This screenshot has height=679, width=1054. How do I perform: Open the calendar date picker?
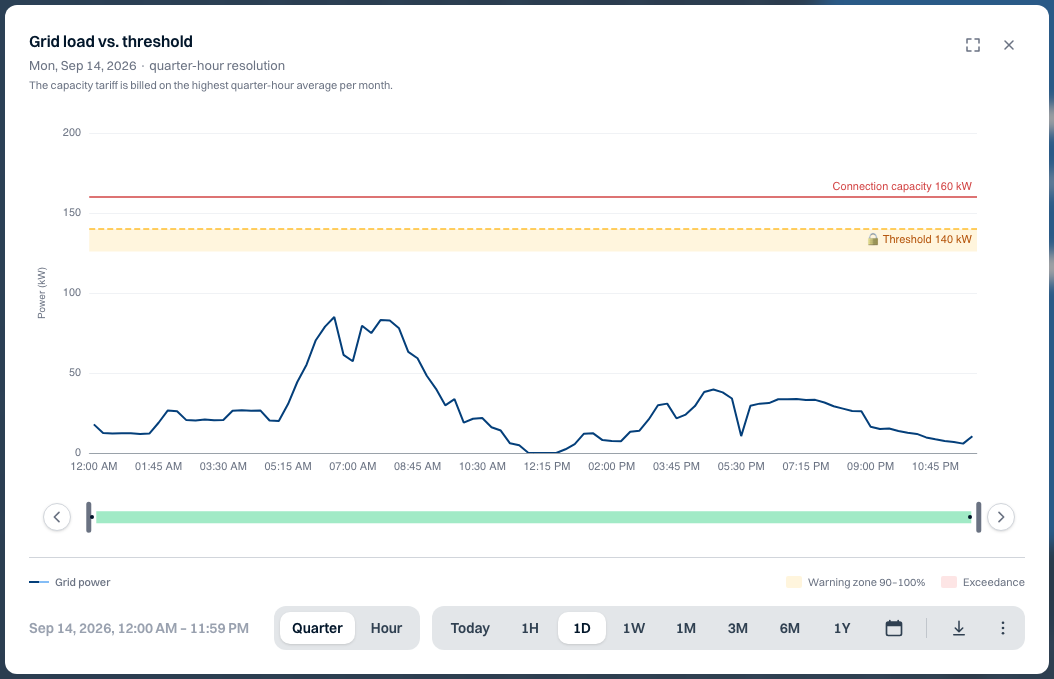893,628
